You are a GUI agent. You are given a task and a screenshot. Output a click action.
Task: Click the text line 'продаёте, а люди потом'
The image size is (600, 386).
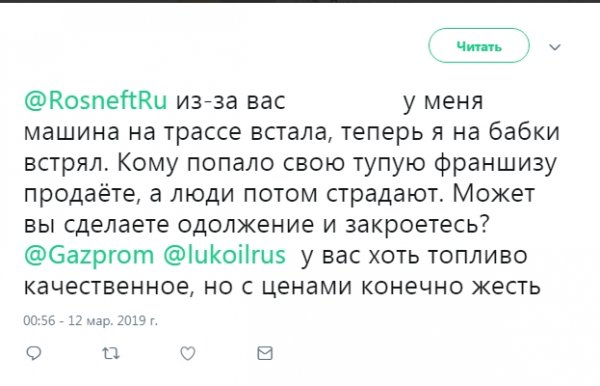(x=279, y=194)
